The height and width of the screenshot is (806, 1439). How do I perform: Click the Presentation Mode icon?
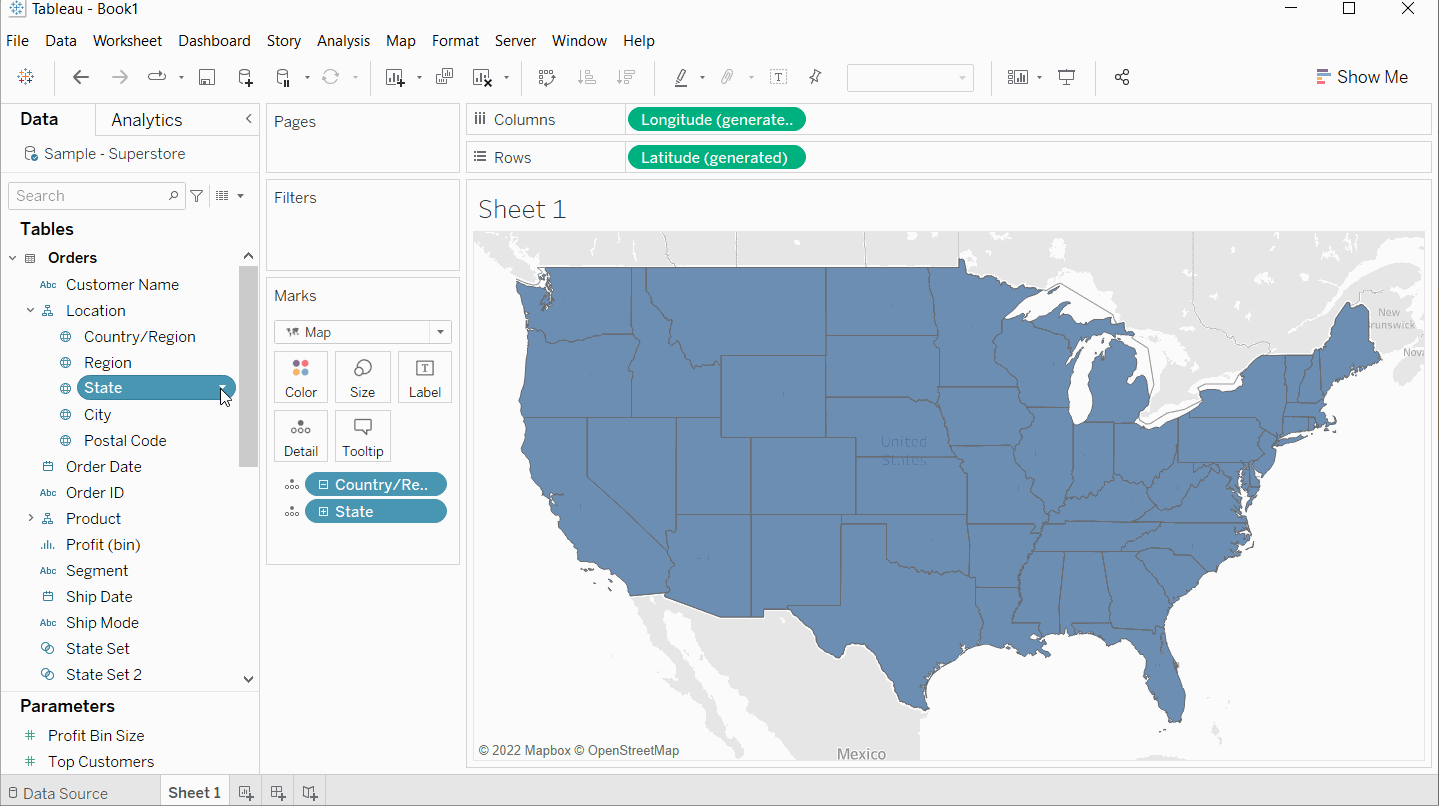1067,77
